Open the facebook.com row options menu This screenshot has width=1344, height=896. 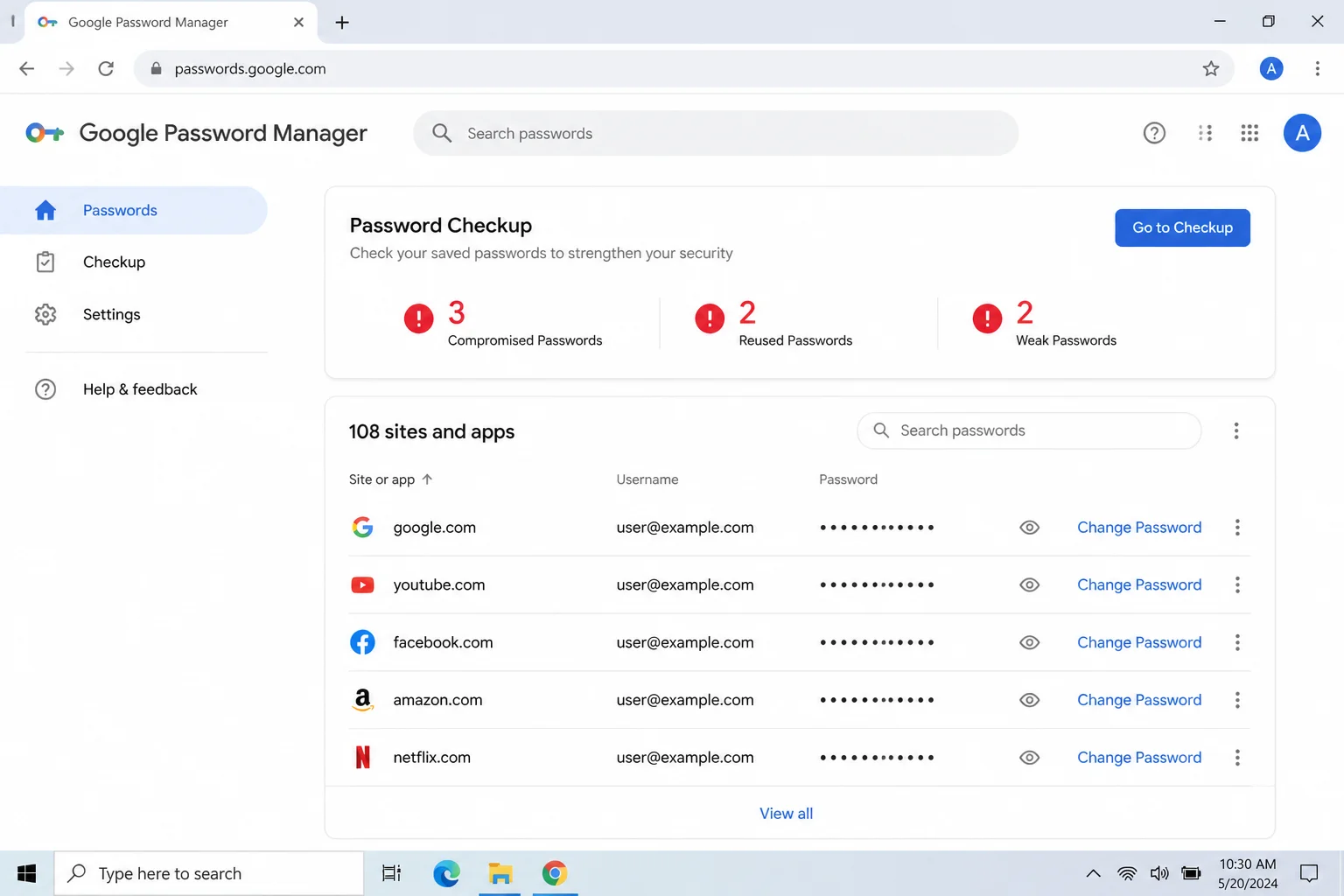(1237, 642)
